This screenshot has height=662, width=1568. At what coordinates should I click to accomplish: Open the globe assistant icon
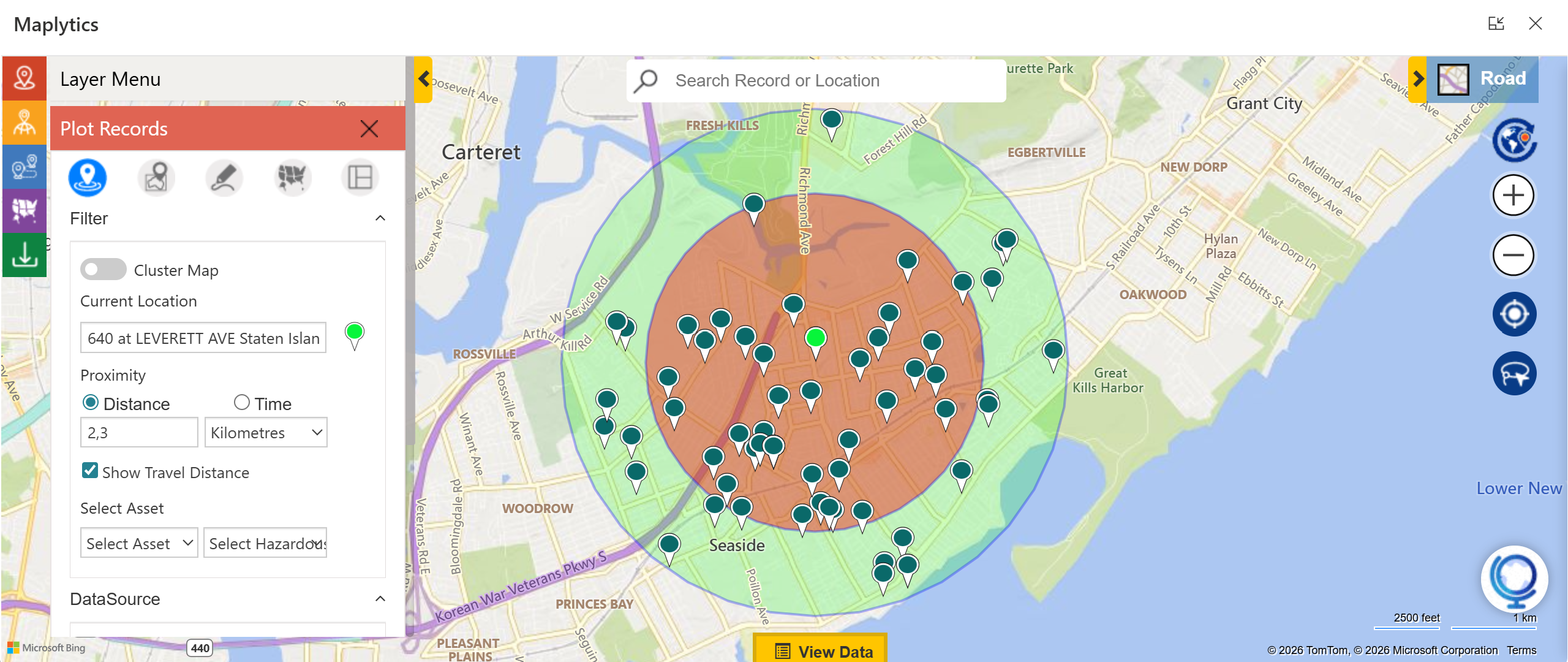point(1514,579)
